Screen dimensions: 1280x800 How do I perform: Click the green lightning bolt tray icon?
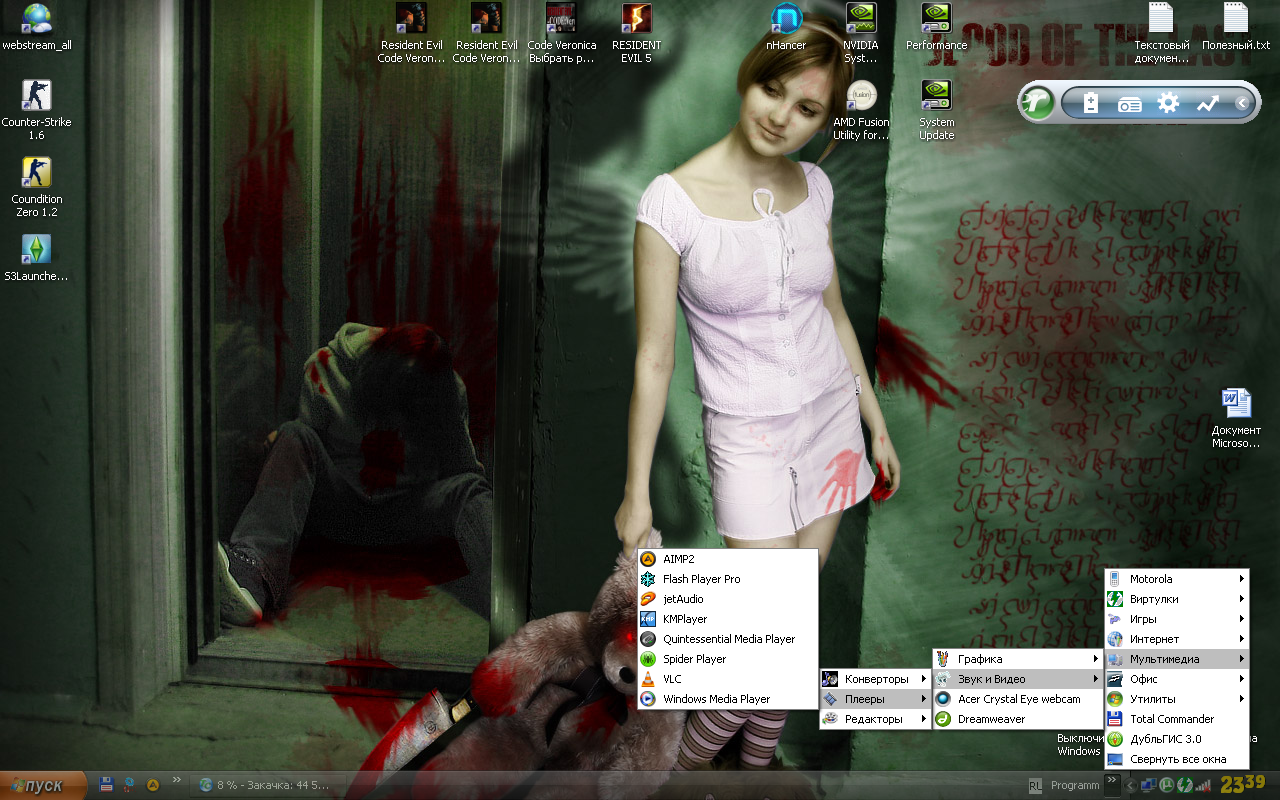pyautogui.click(x=1183, y=785)
